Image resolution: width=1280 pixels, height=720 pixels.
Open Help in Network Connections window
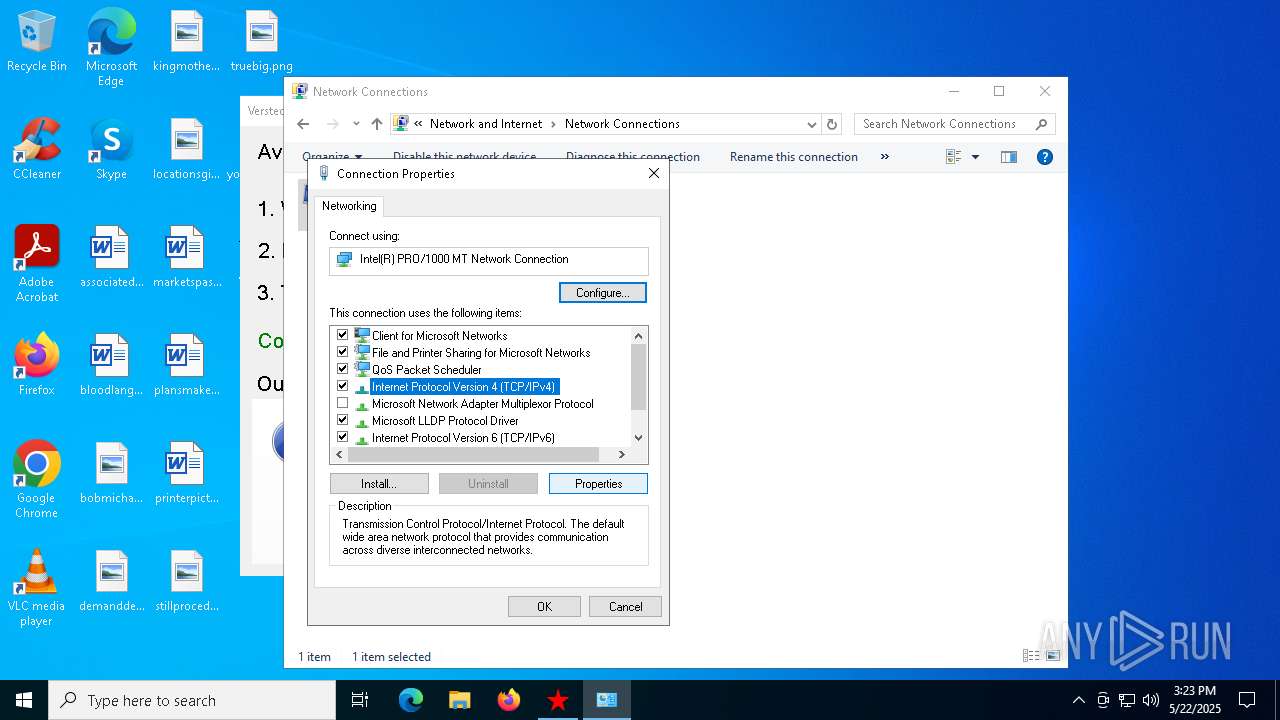(1045, 157)
